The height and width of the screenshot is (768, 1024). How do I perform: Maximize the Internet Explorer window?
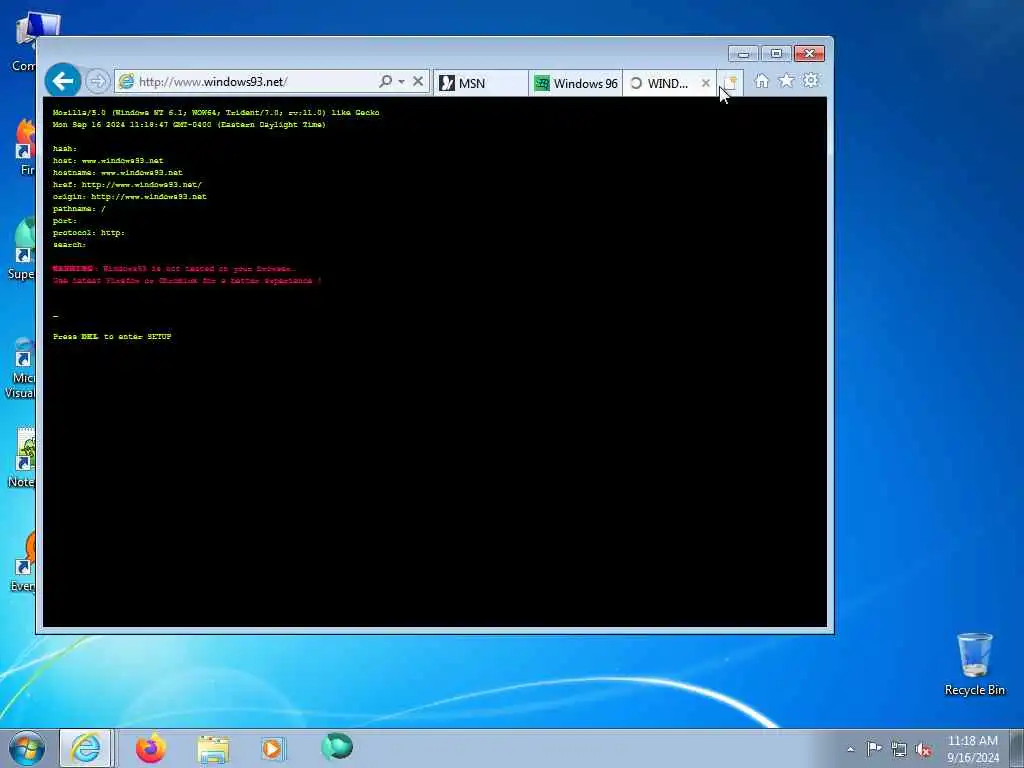[x=776, y=54]
